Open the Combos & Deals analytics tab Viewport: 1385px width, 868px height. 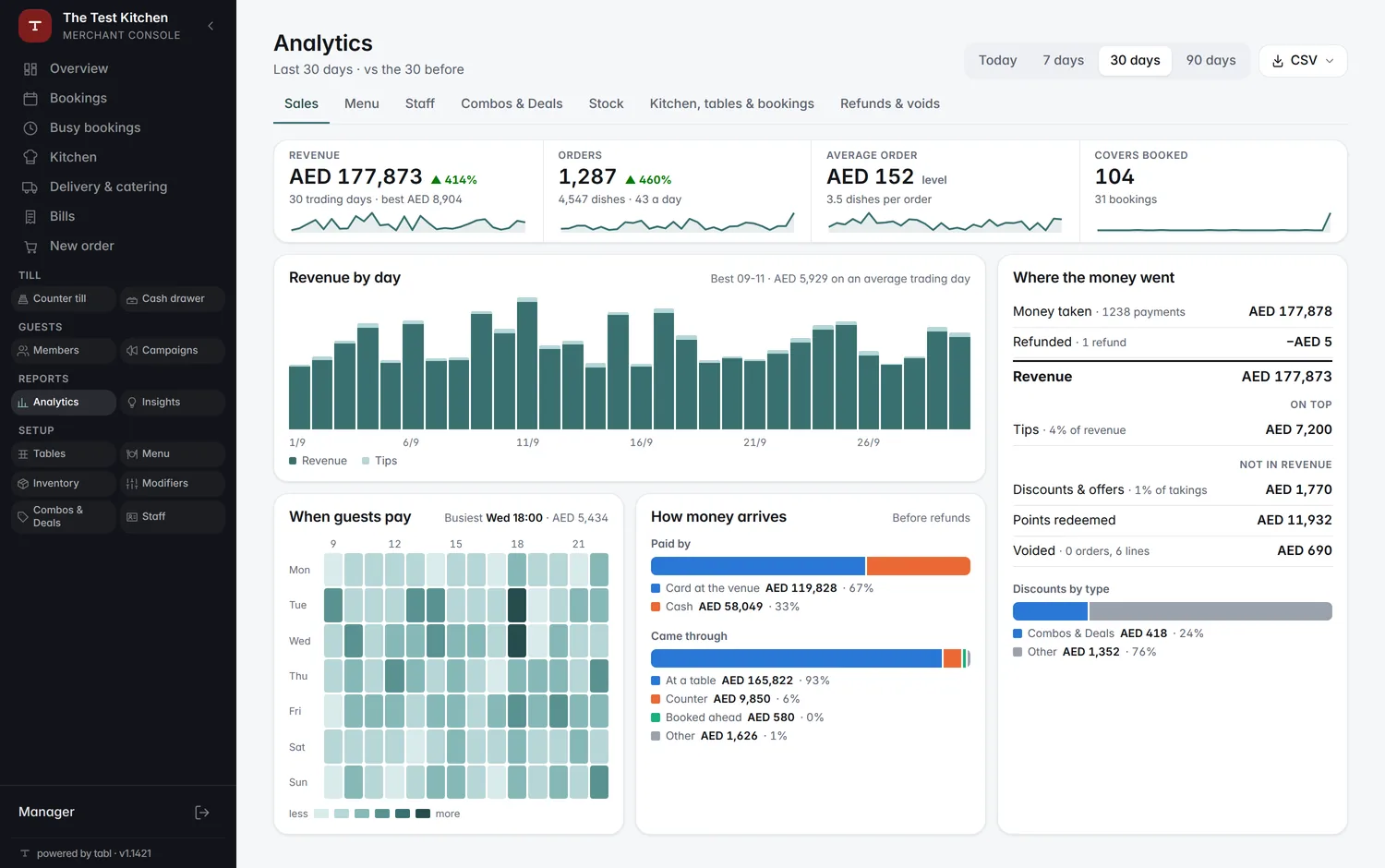coord(512,104)
